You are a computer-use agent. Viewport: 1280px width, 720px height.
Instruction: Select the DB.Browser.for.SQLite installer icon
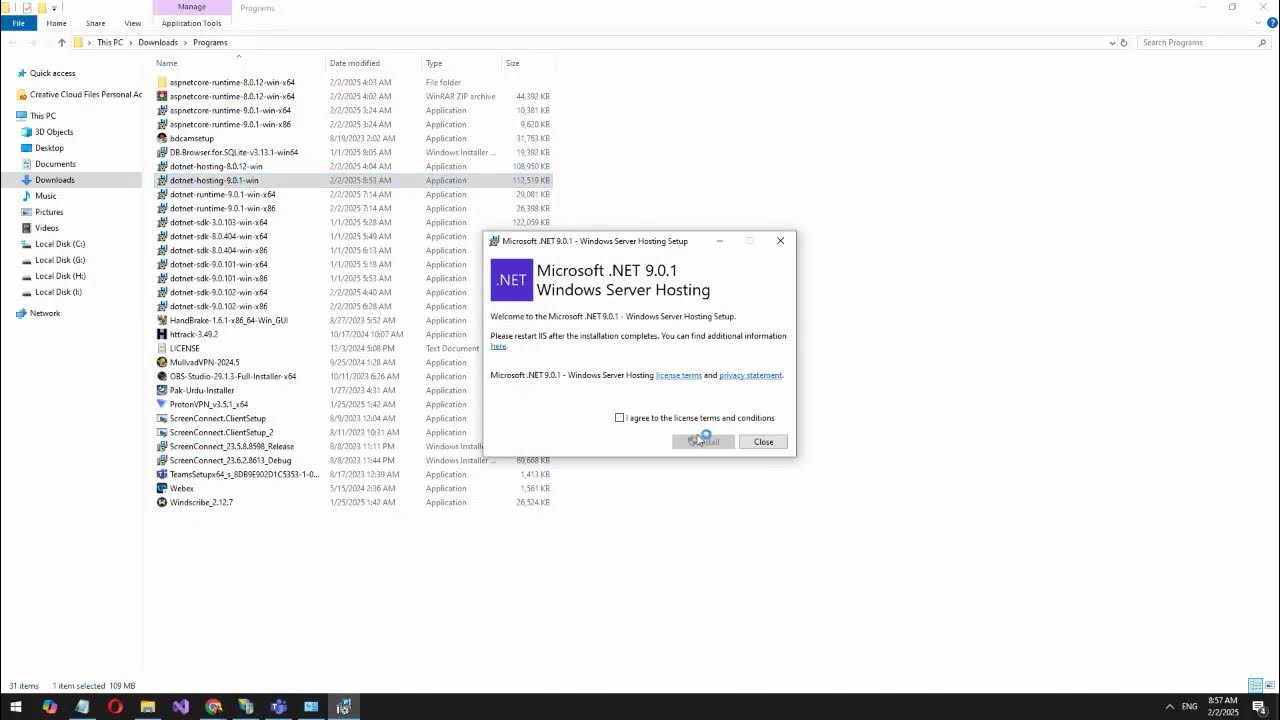tap(162, 152)
